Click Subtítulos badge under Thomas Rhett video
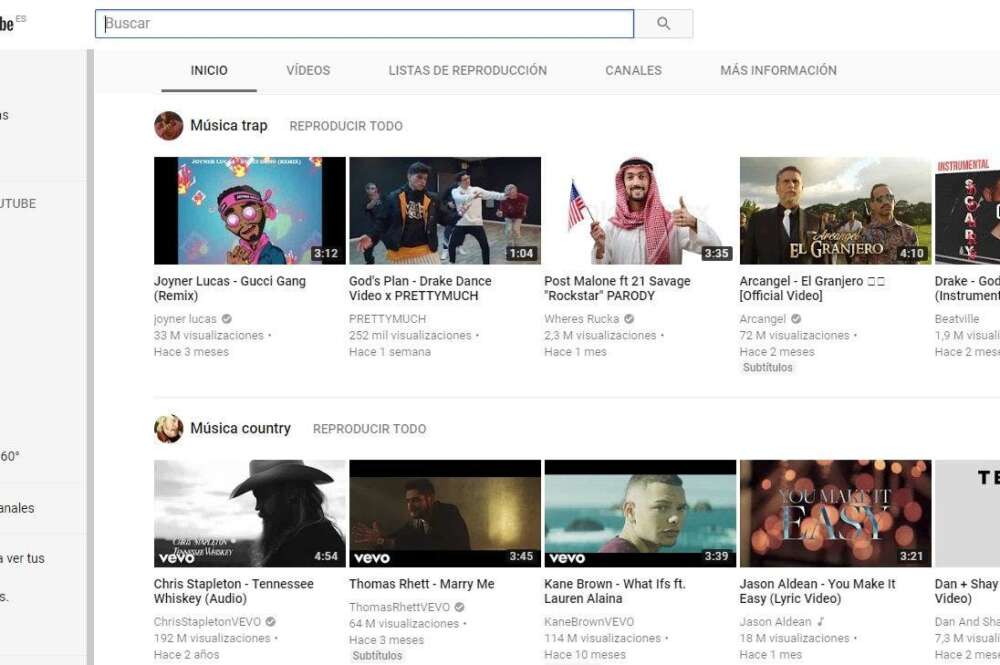The image size is (1000, 665). [x=378, y=655]
